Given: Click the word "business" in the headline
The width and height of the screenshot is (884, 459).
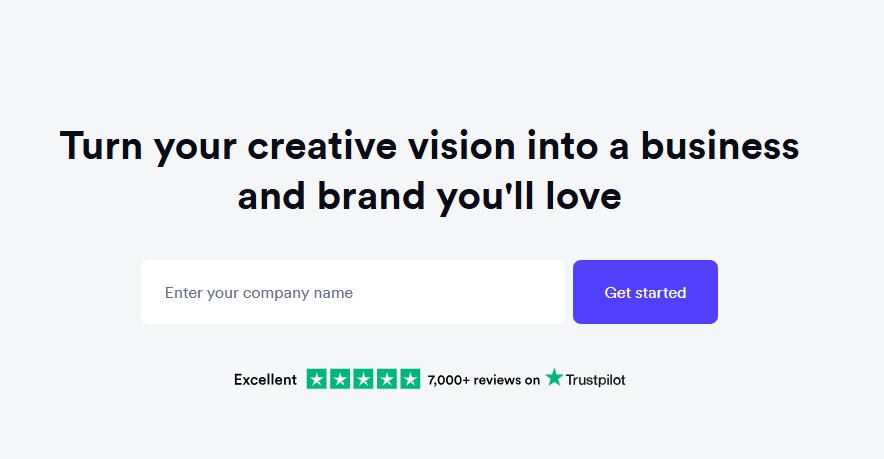Looking at the screenshot, I should [720, 147].
